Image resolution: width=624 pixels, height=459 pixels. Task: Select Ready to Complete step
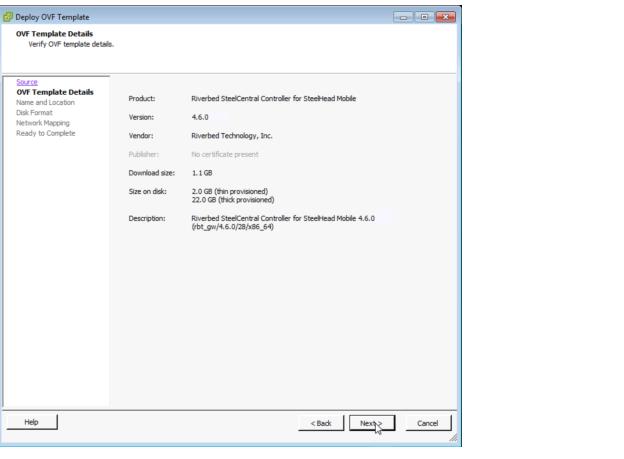(x=45, y=133)
